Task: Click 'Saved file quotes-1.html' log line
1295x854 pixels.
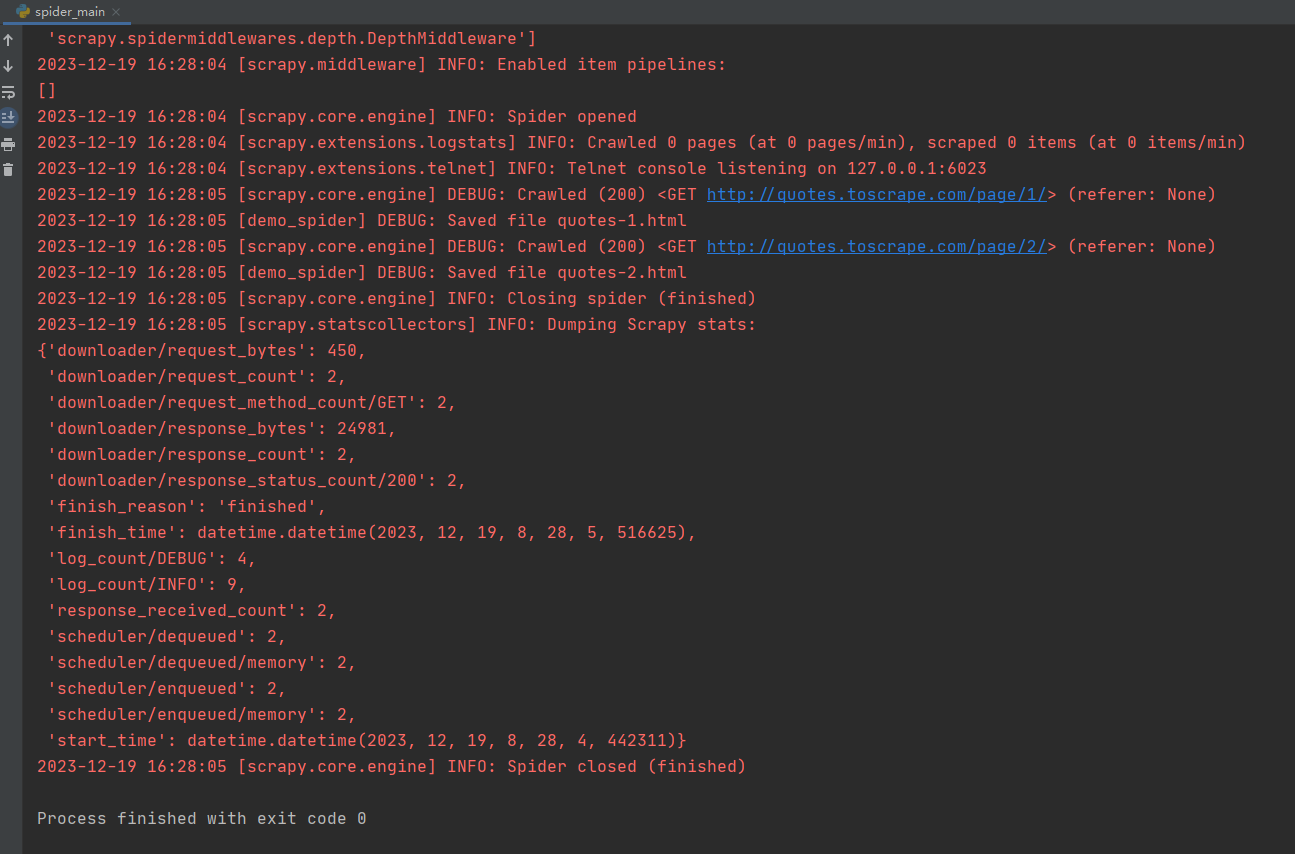Action: (x=362, y=220)
